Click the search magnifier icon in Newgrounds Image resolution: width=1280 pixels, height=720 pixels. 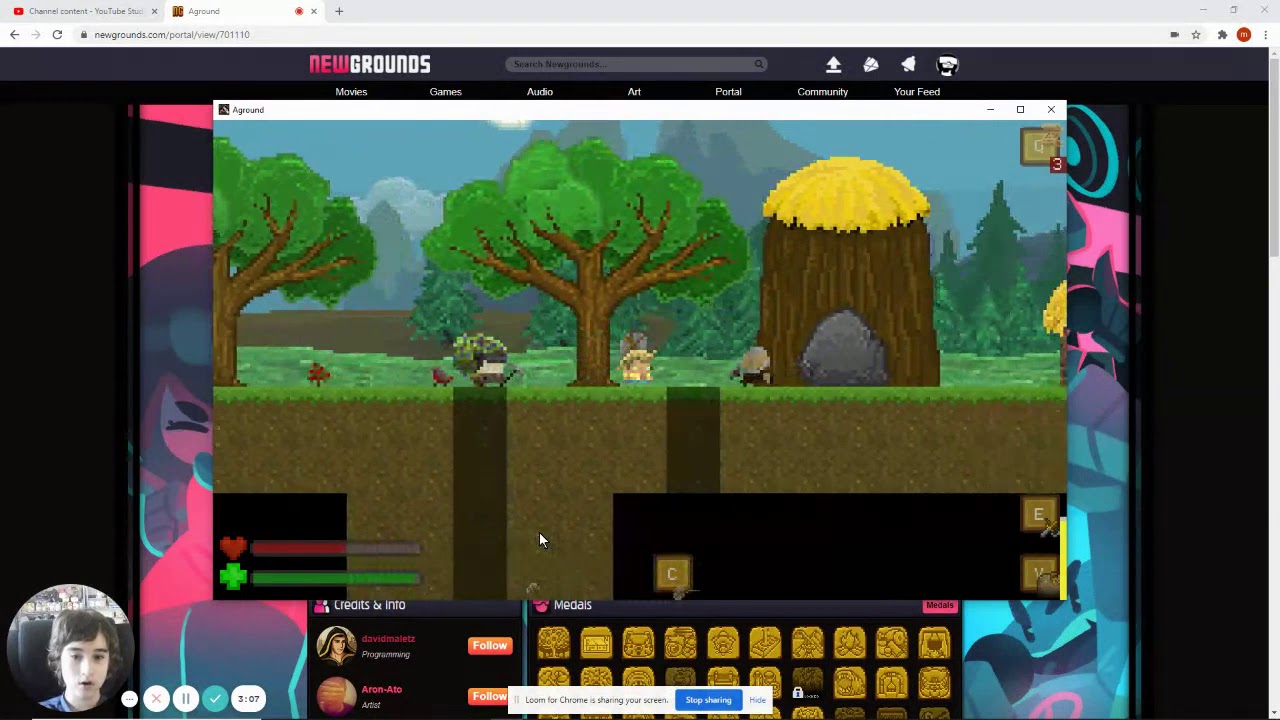pos(759,64)
